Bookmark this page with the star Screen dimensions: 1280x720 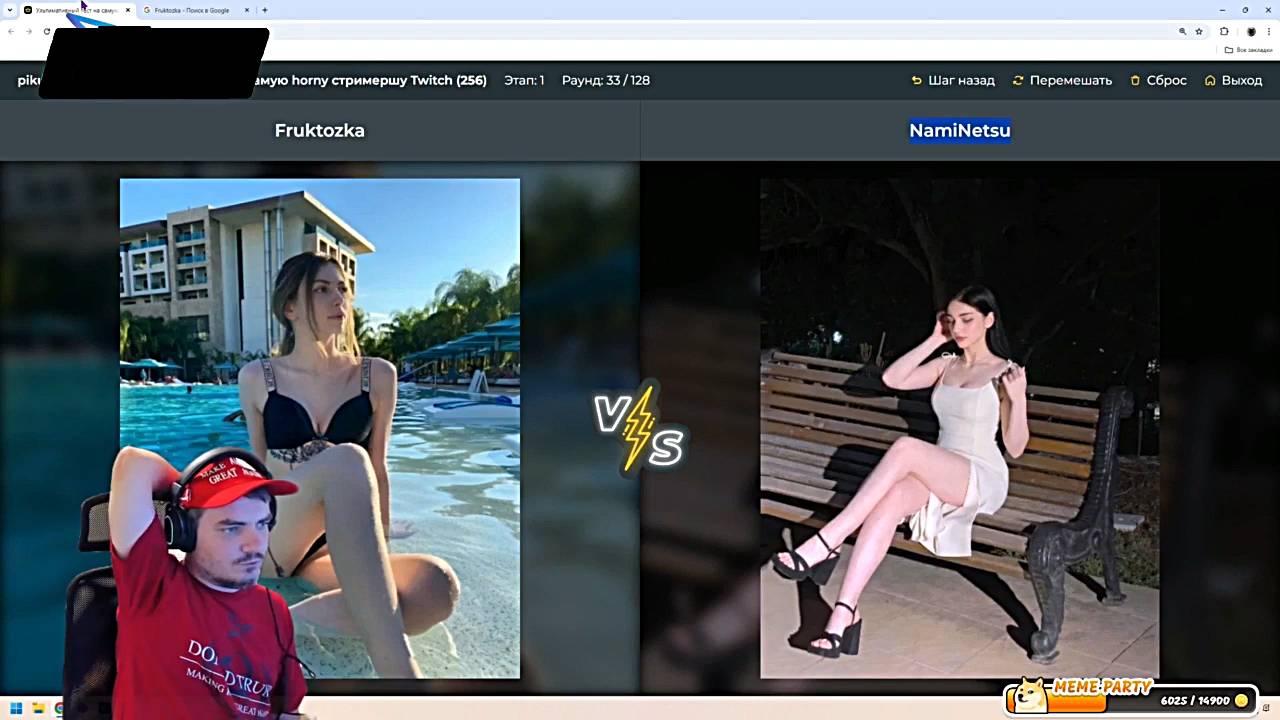click(x=1199, y=32)
